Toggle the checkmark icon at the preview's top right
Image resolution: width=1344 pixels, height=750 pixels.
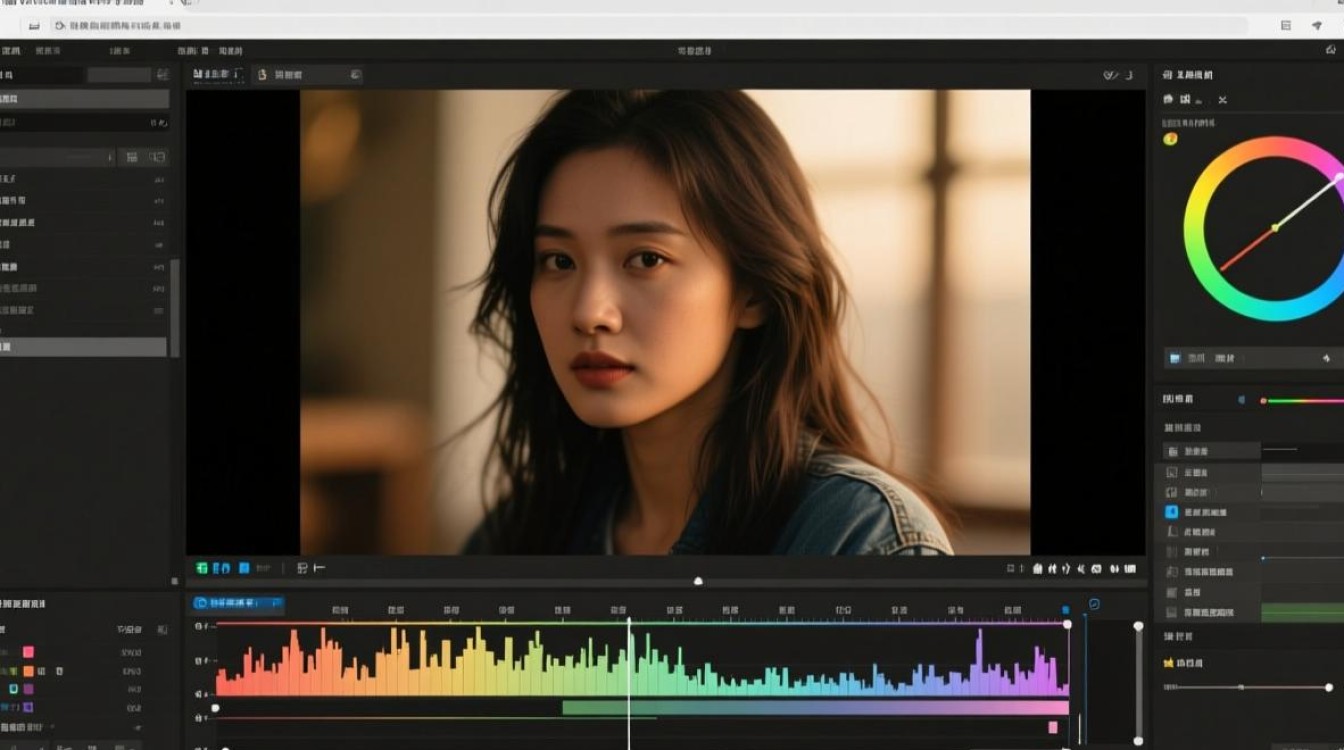click(1110, 75)
